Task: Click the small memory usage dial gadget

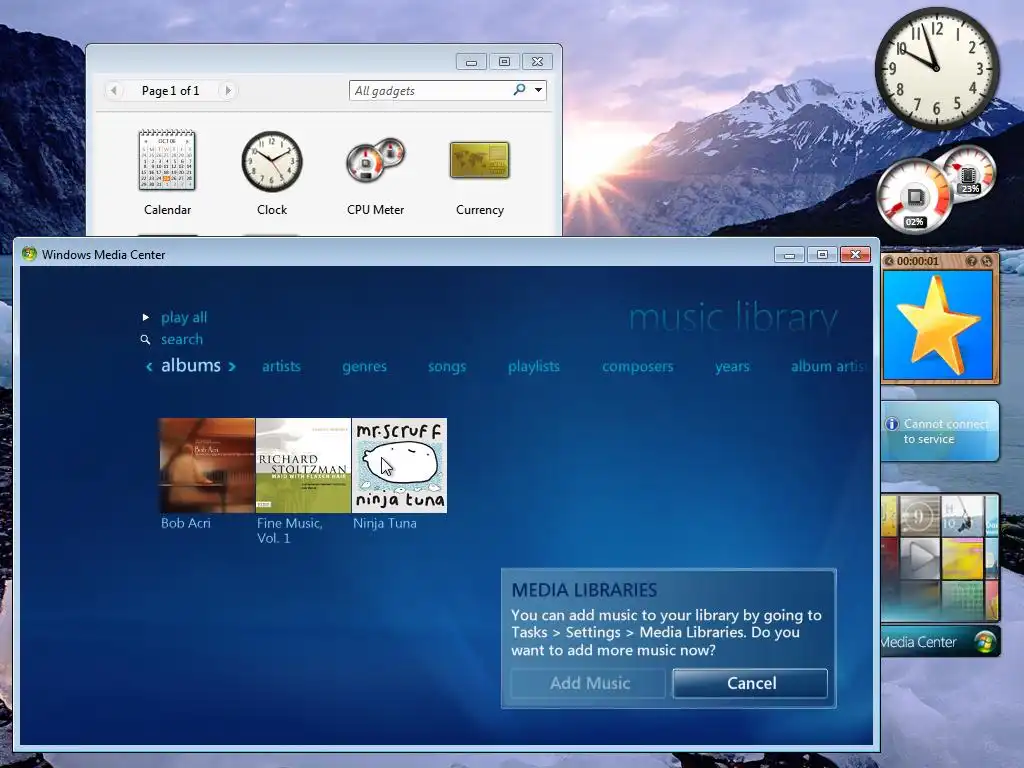Action: (x=968, y=172)
